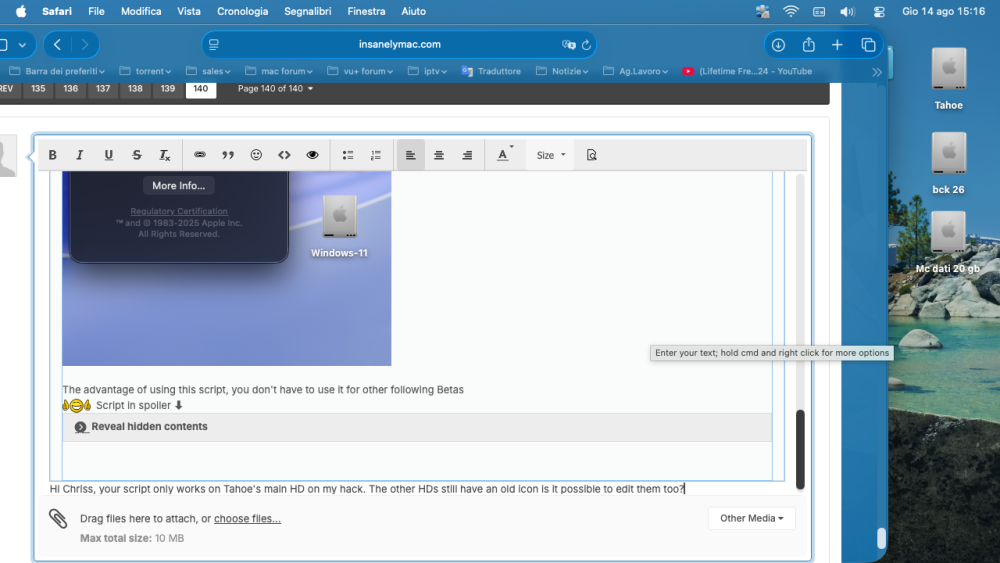Show Safari downloads

coord(778,45)
